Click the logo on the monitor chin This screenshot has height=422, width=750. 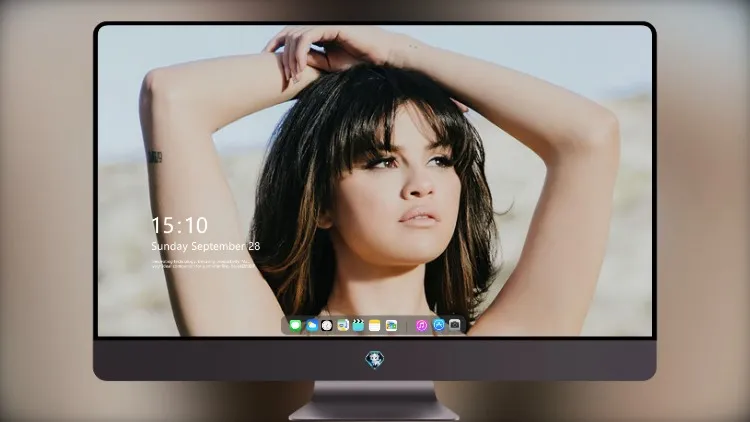tap(375, 360)
